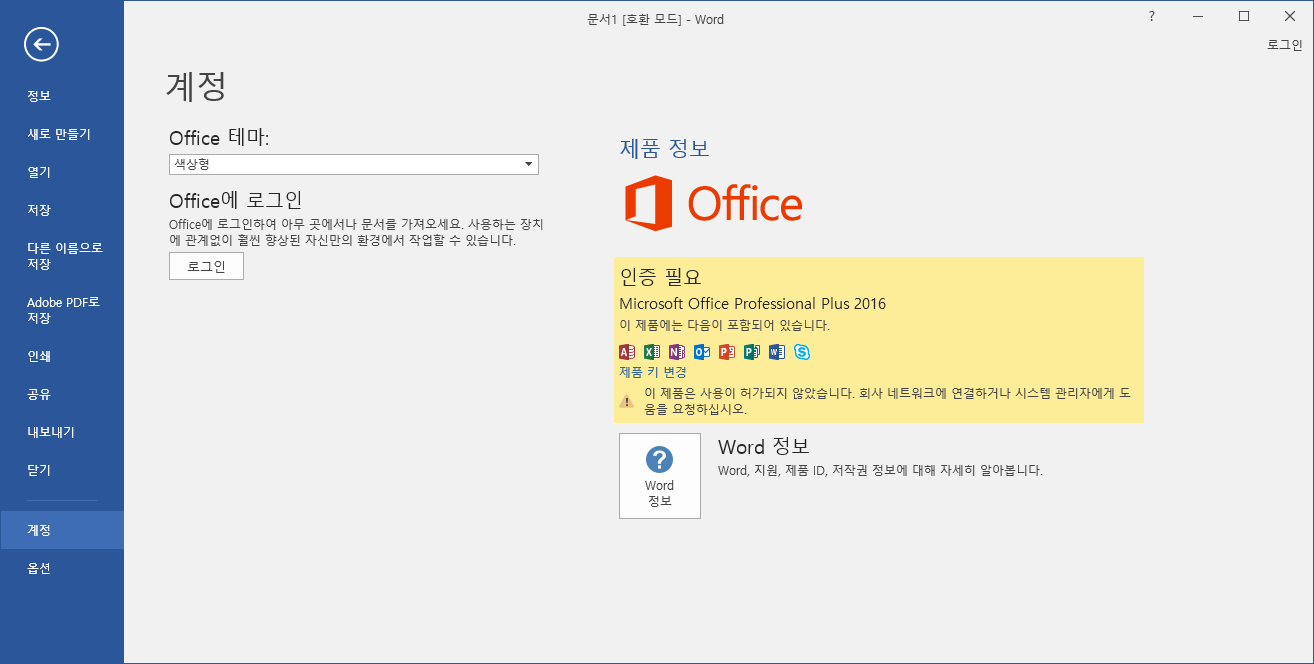Click the Word 정보 button

[x=660, y=476]
